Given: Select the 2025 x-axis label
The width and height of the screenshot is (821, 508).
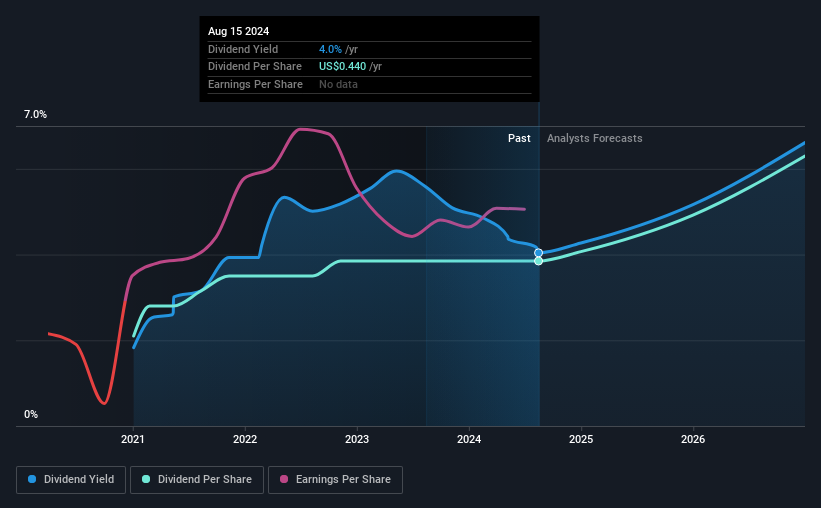Looking at the screenshot, I should (581, 439).
